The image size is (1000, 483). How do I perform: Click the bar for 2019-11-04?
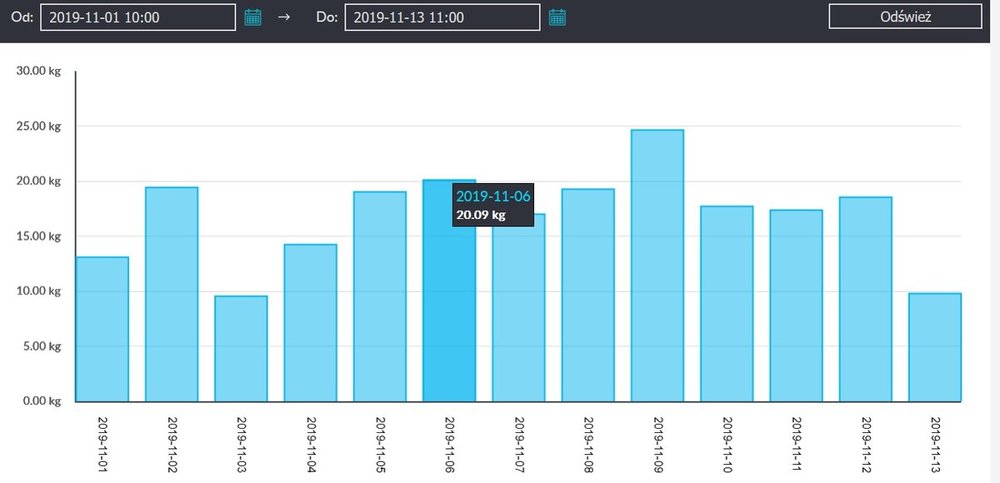[x=310, y=323]
